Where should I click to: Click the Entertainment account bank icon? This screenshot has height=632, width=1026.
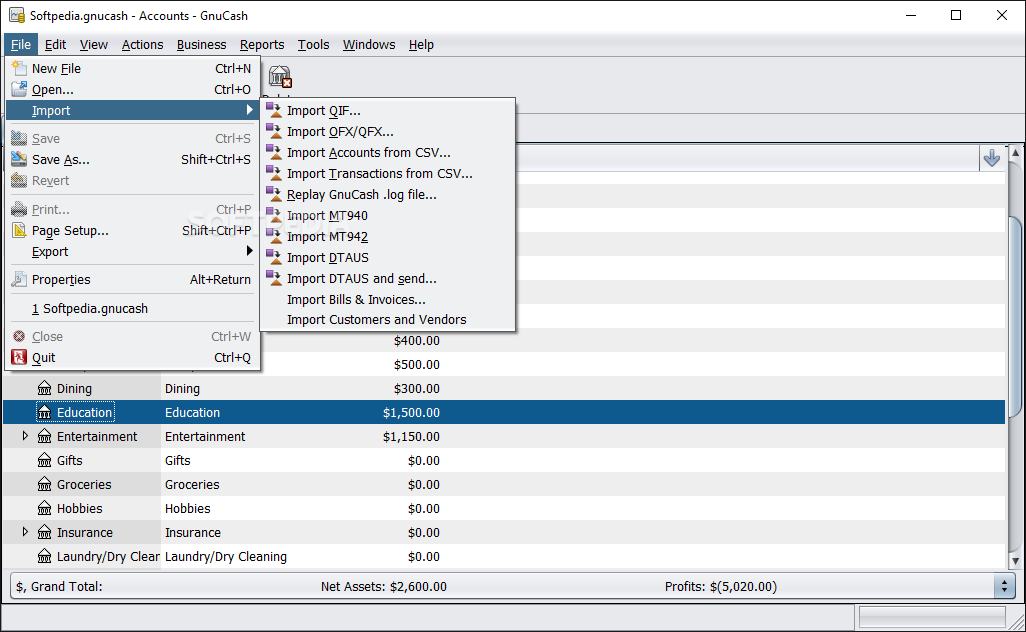[x=44, y=436]
